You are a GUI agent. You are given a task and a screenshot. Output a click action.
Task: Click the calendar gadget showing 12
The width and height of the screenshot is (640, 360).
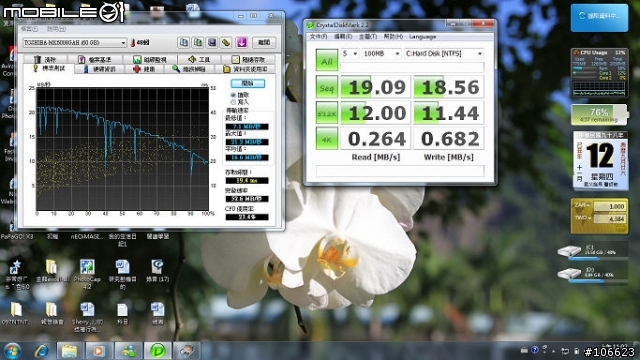[599, 160]
